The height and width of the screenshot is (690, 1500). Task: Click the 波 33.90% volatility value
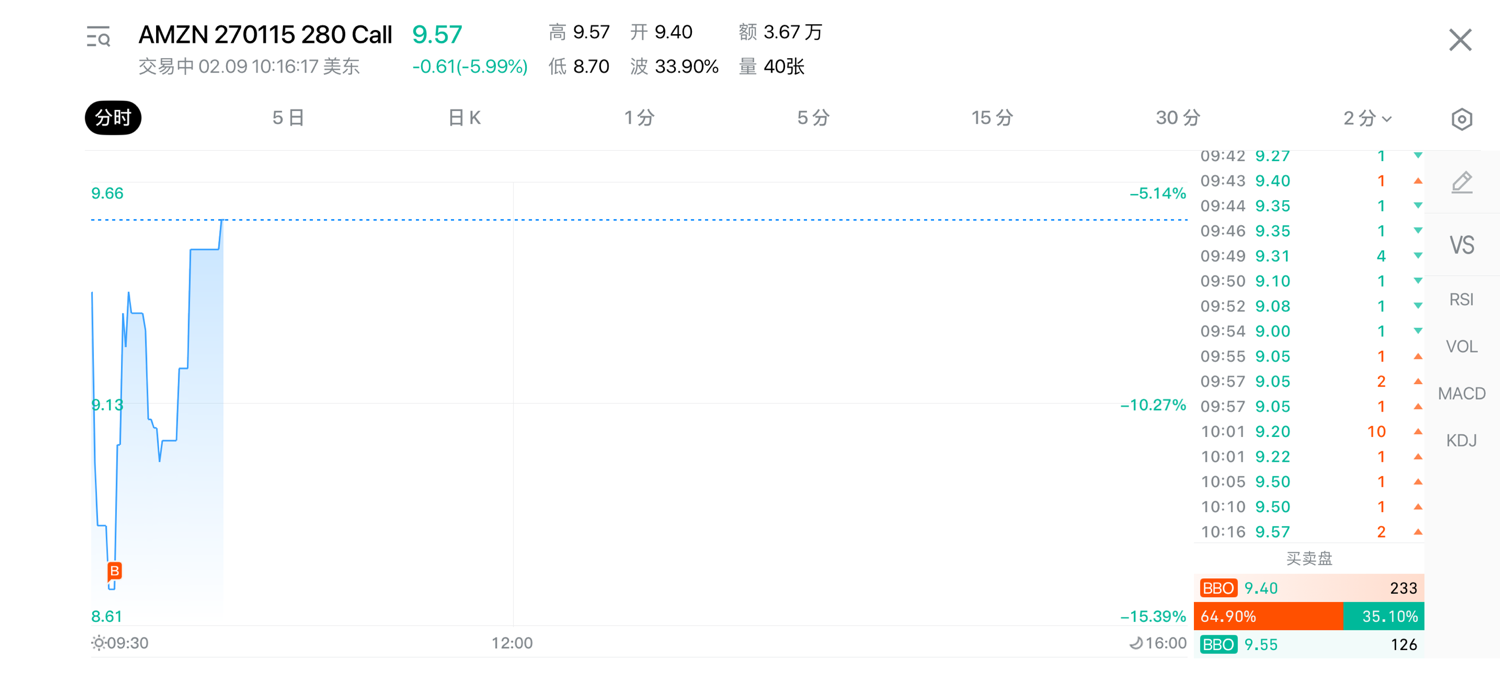coord(674,67)
